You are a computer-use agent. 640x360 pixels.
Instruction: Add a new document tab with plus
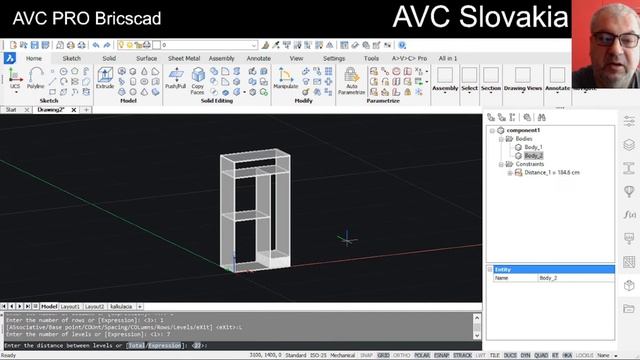pos(86,110)
